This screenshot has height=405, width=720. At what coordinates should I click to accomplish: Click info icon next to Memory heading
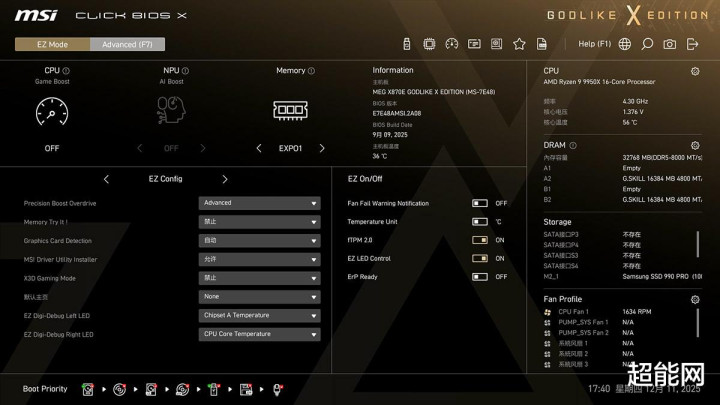(311, 71)
